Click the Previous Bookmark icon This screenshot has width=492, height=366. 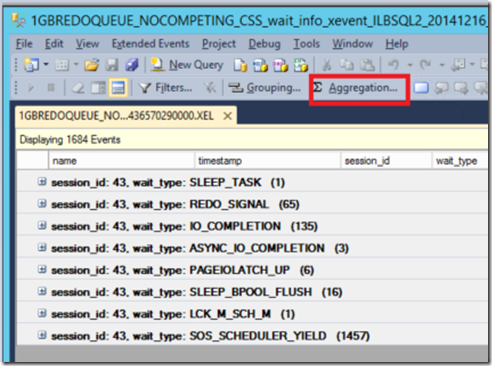coord(441,88)
